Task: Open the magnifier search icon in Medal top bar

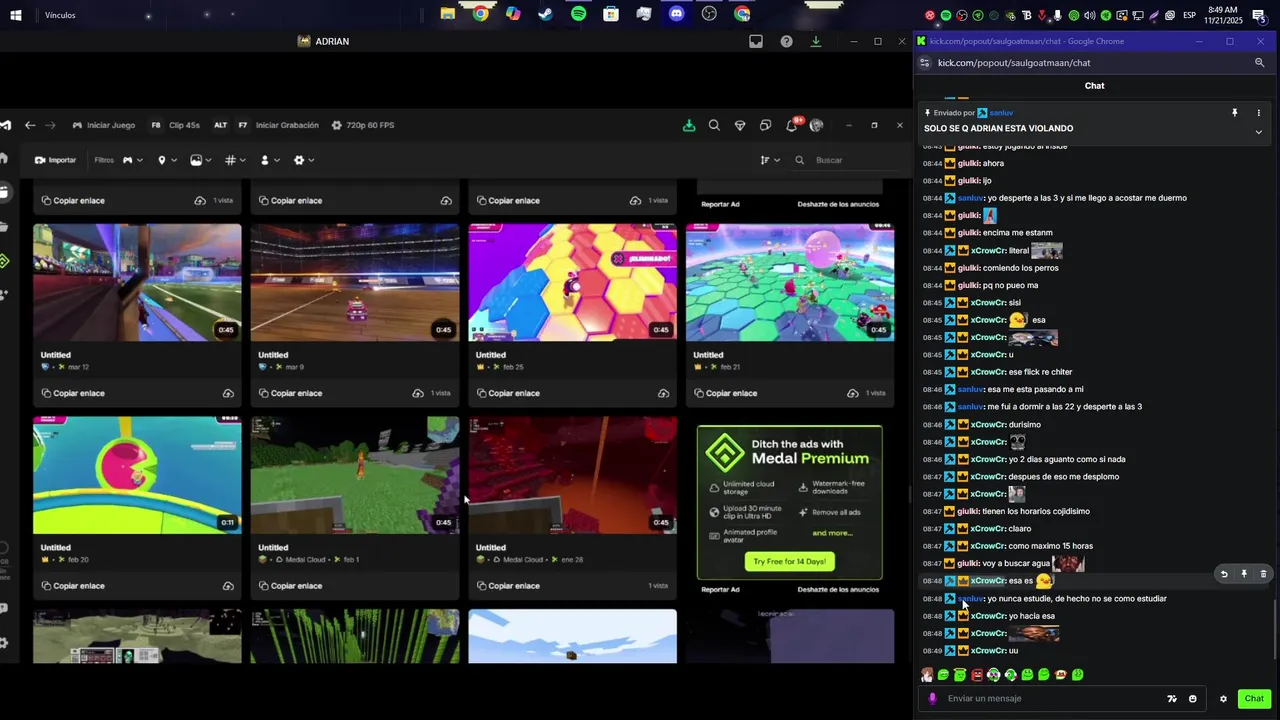Action: 714,125
